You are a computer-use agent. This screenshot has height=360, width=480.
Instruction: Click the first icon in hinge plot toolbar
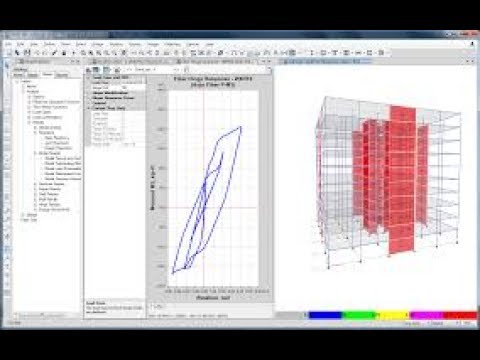[x=89, y=70]
